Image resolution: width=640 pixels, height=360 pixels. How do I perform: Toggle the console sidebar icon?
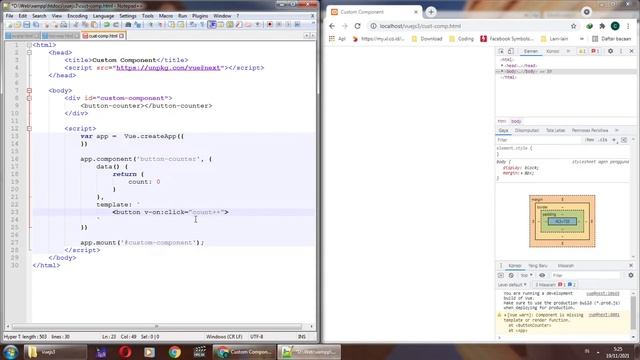coord(501,276)
